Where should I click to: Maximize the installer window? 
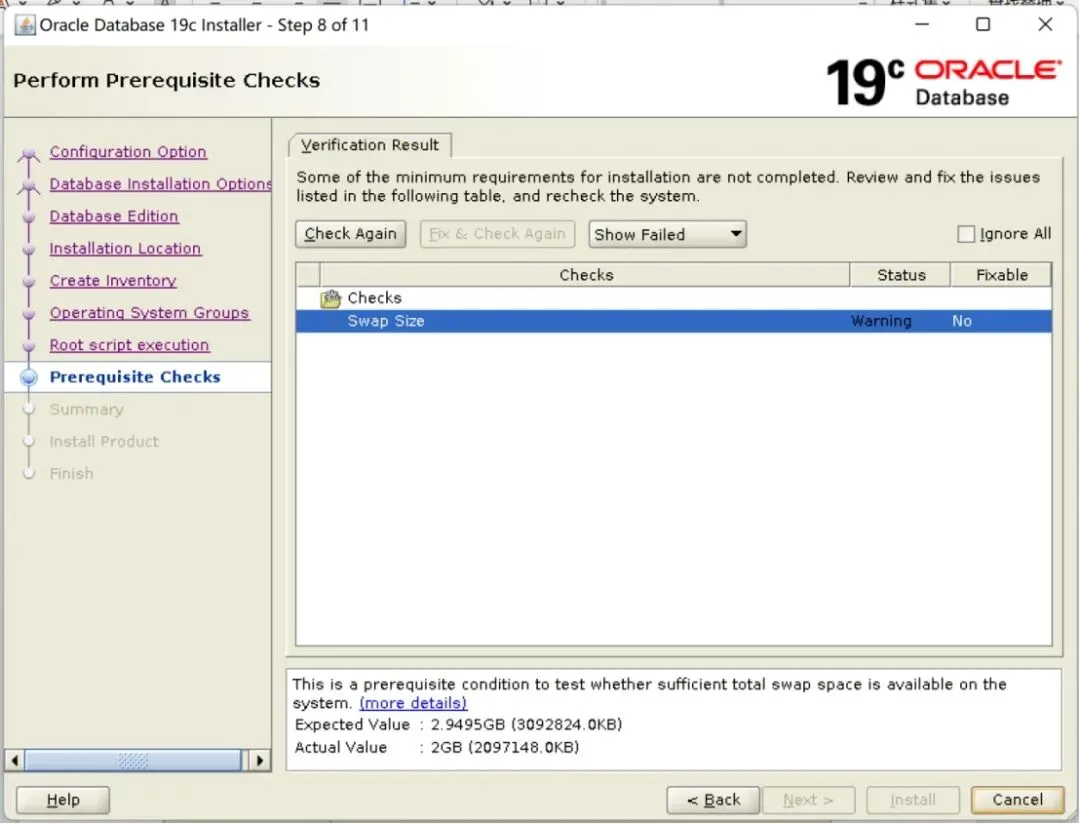click(983, 25)
